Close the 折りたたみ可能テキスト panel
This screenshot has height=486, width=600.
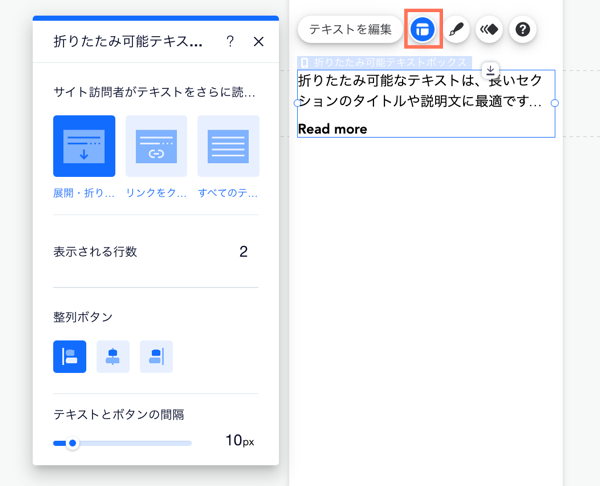click(259, 41)
